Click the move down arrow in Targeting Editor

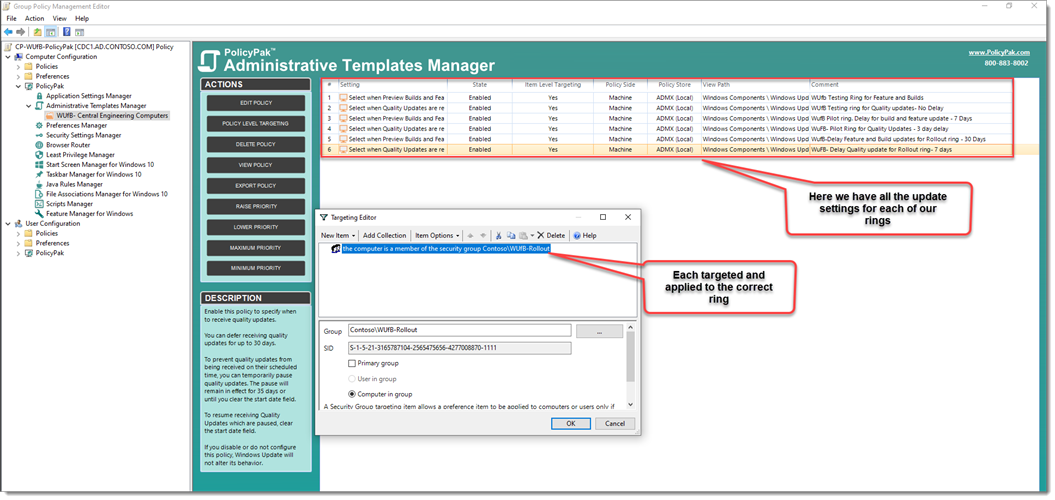(x=482, y=236)
